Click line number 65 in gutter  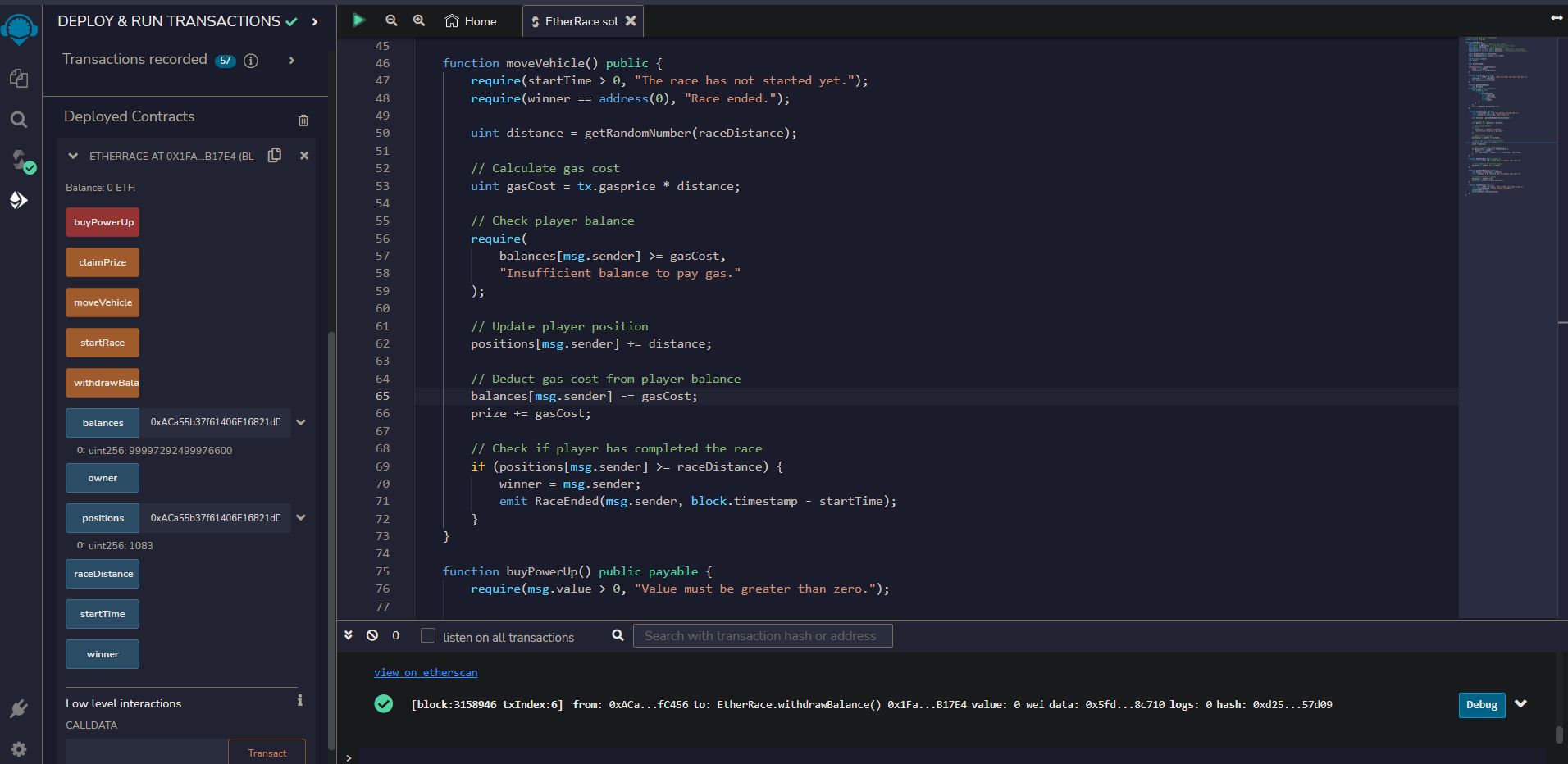coord(382,396)
